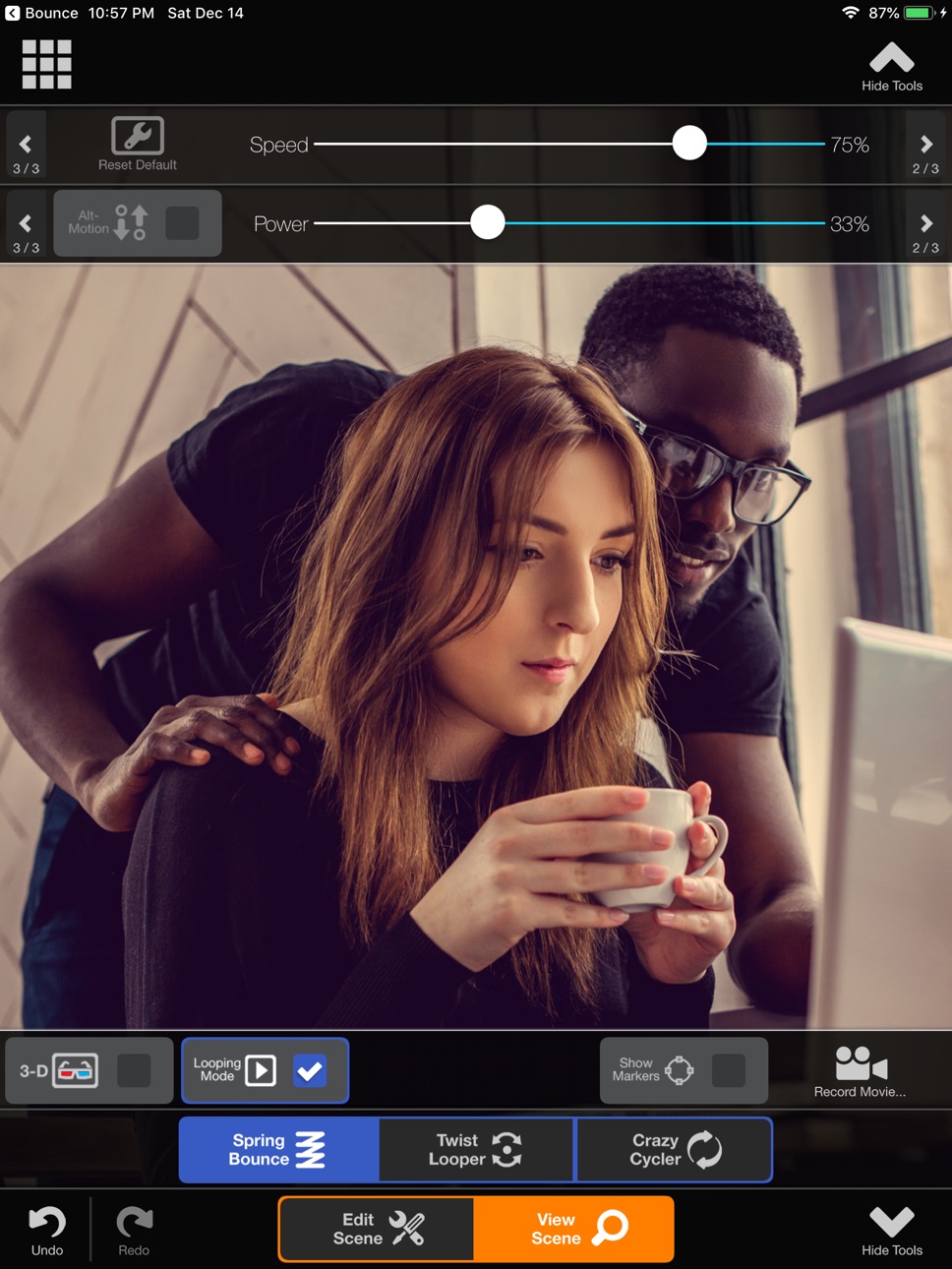Screen dimensions: 952x1269
Task: Select the Crazy Cycler mode tab
Action: [x=675, y=1150]
